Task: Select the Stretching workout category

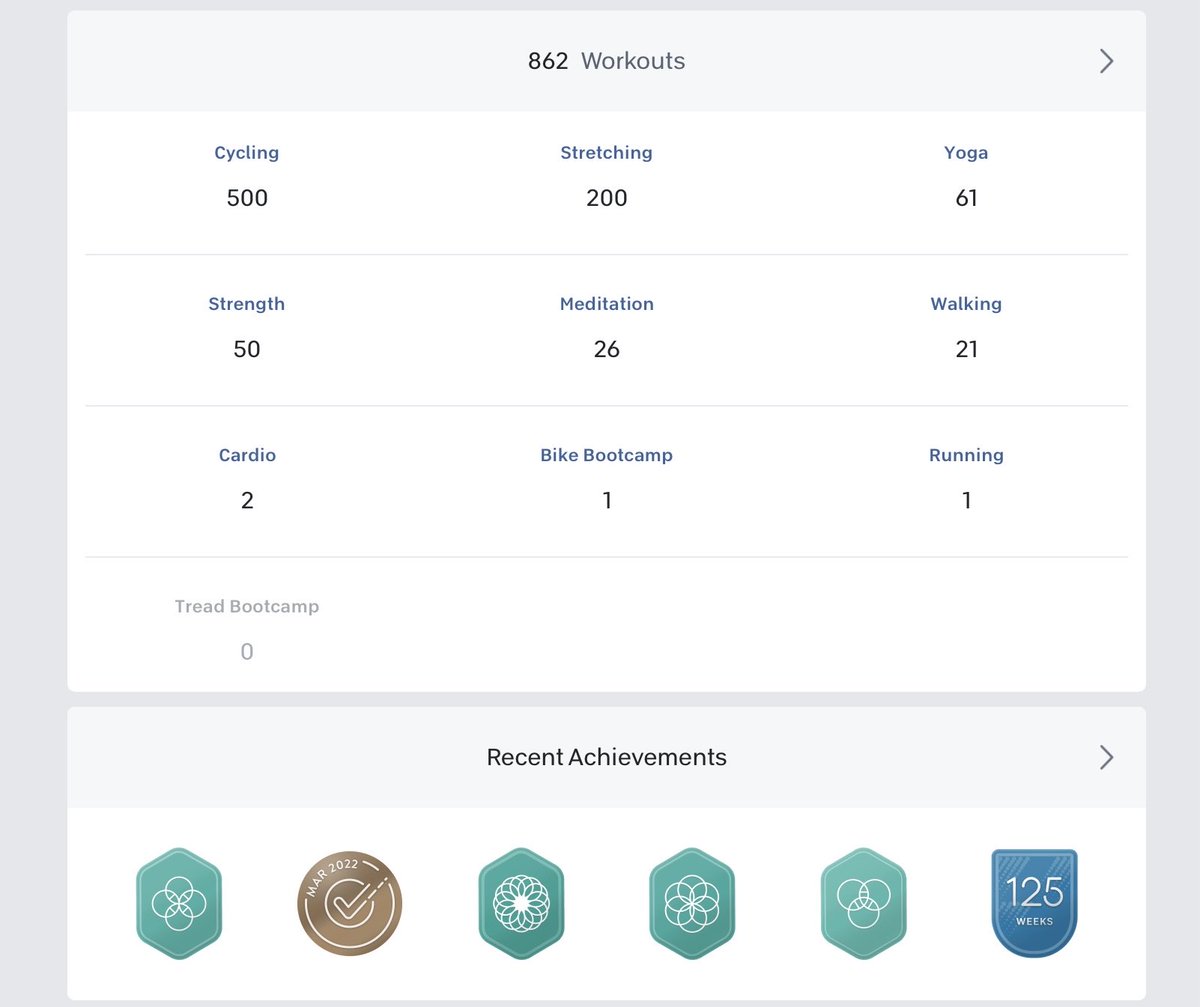Action: click(x=606, y=153)
